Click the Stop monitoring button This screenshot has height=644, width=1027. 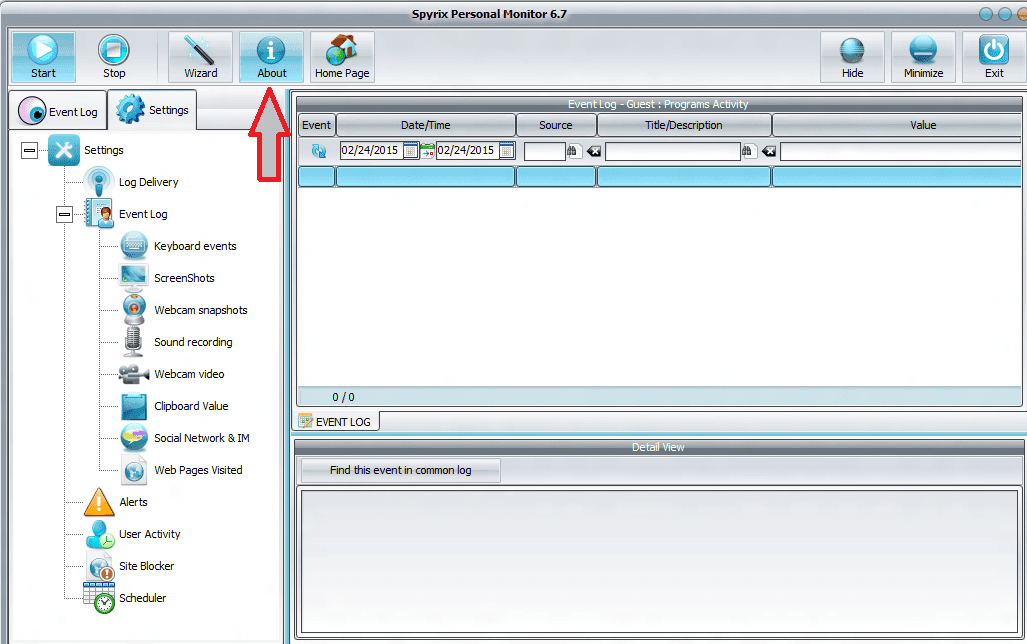point(114,57)
